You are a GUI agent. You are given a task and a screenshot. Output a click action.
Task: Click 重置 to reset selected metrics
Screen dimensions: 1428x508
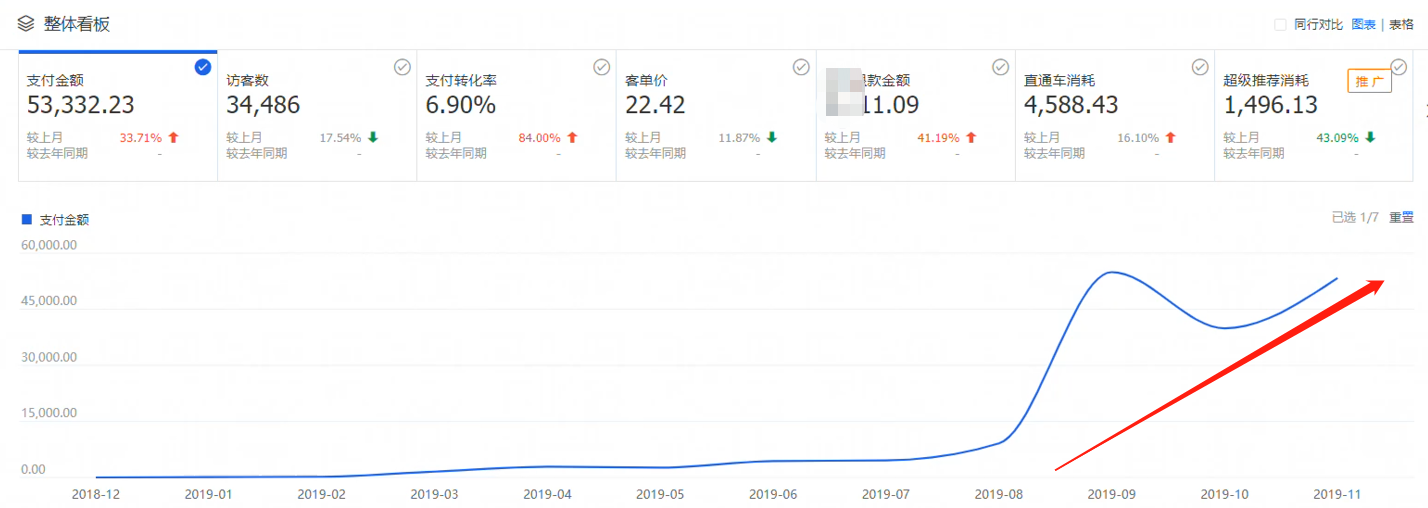(1401, 217)
